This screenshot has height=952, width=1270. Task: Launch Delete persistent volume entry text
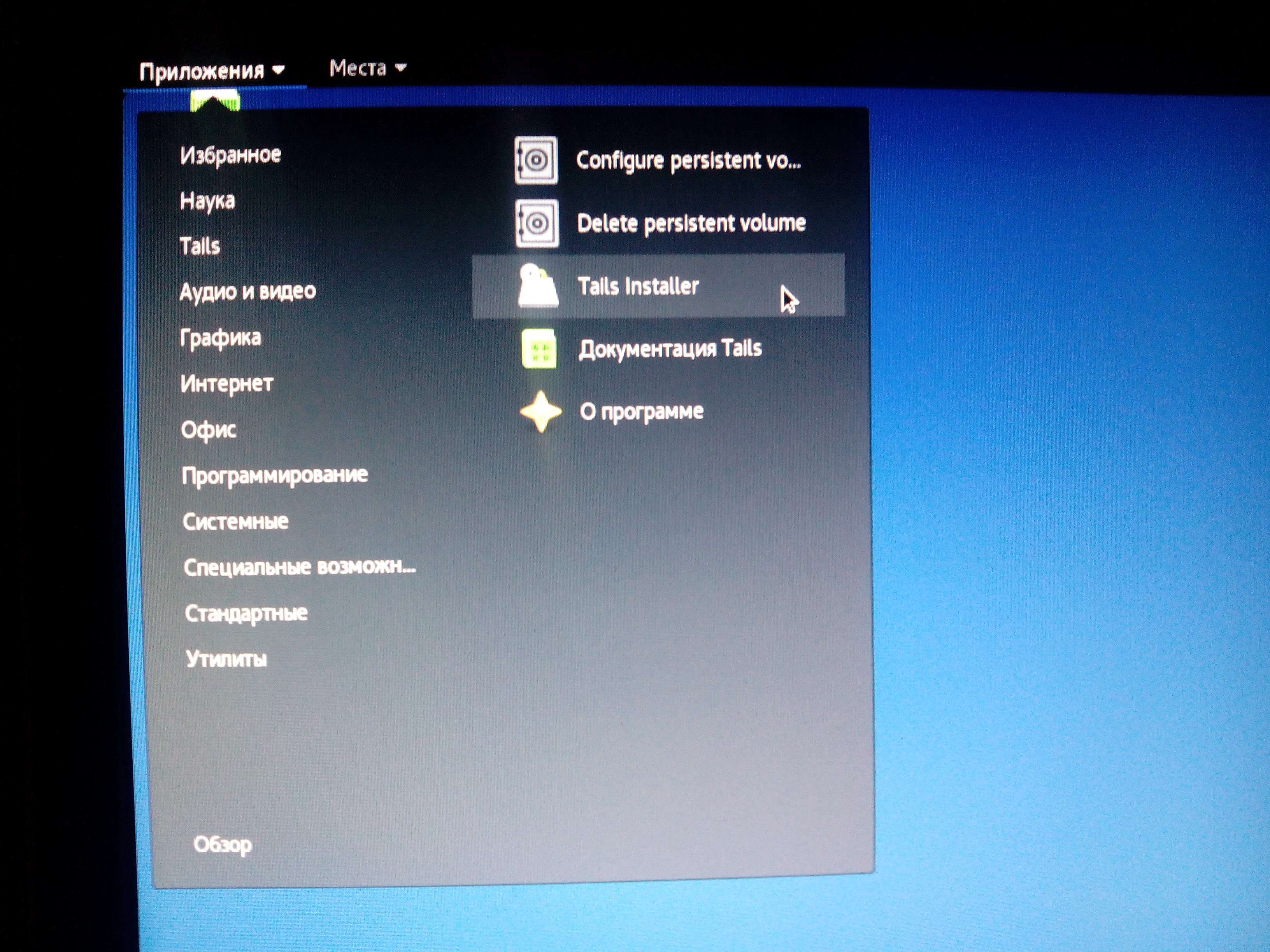[x=691, y=223]
